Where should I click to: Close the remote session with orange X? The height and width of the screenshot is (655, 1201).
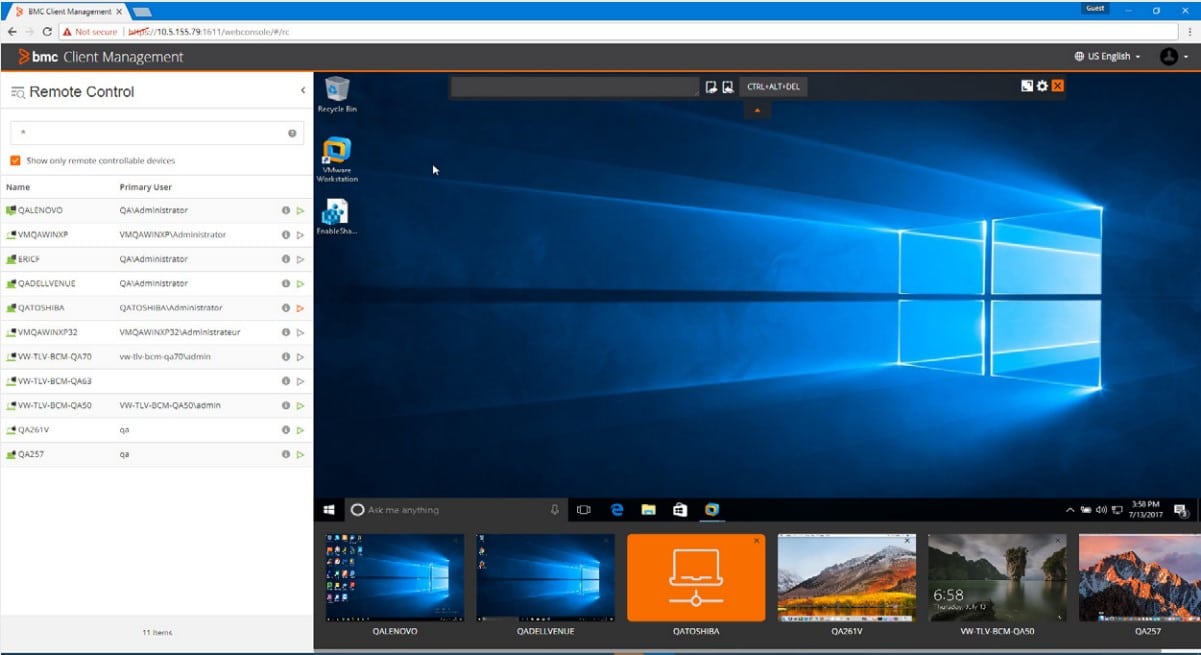(x=1058, y=86)
